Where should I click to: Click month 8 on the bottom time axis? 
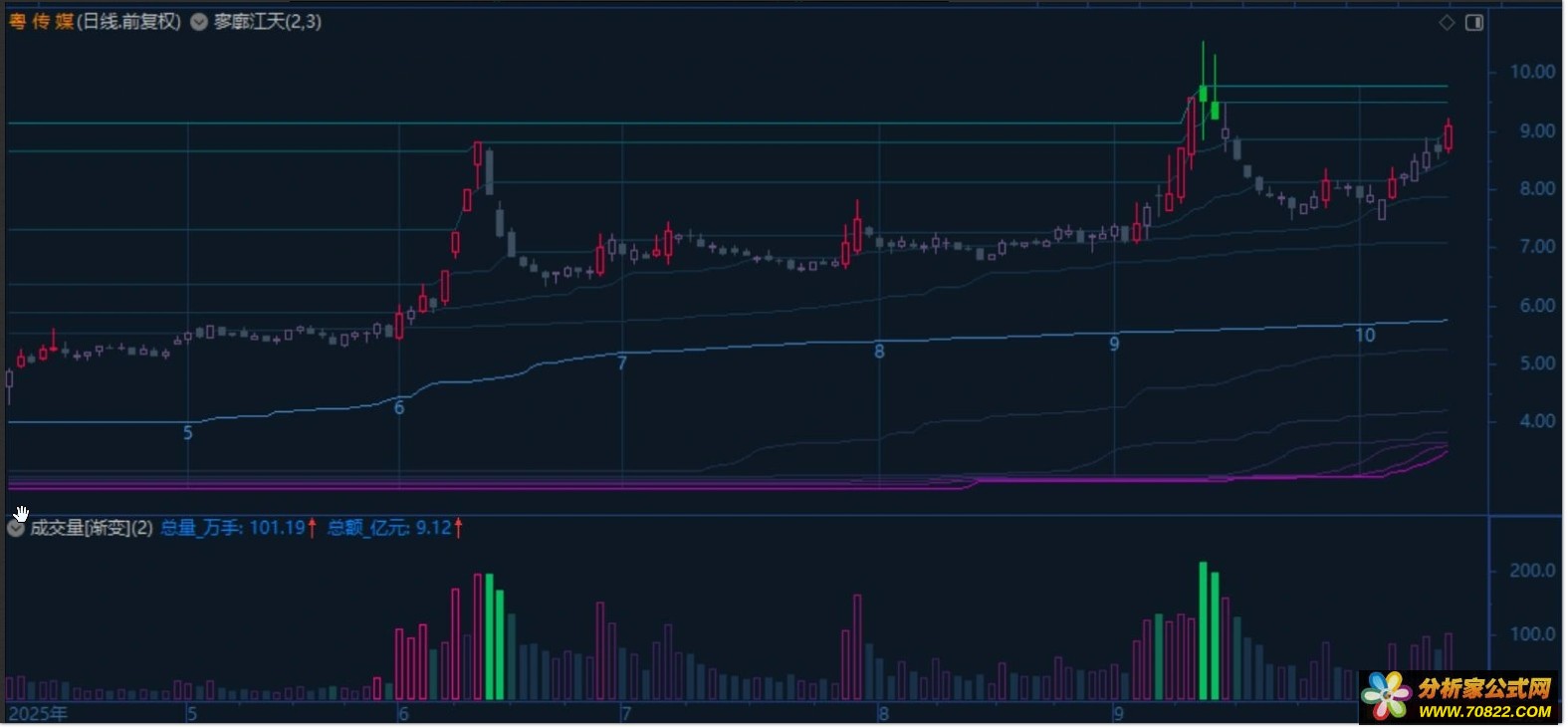pyautogui.click(x=883, y=714)
